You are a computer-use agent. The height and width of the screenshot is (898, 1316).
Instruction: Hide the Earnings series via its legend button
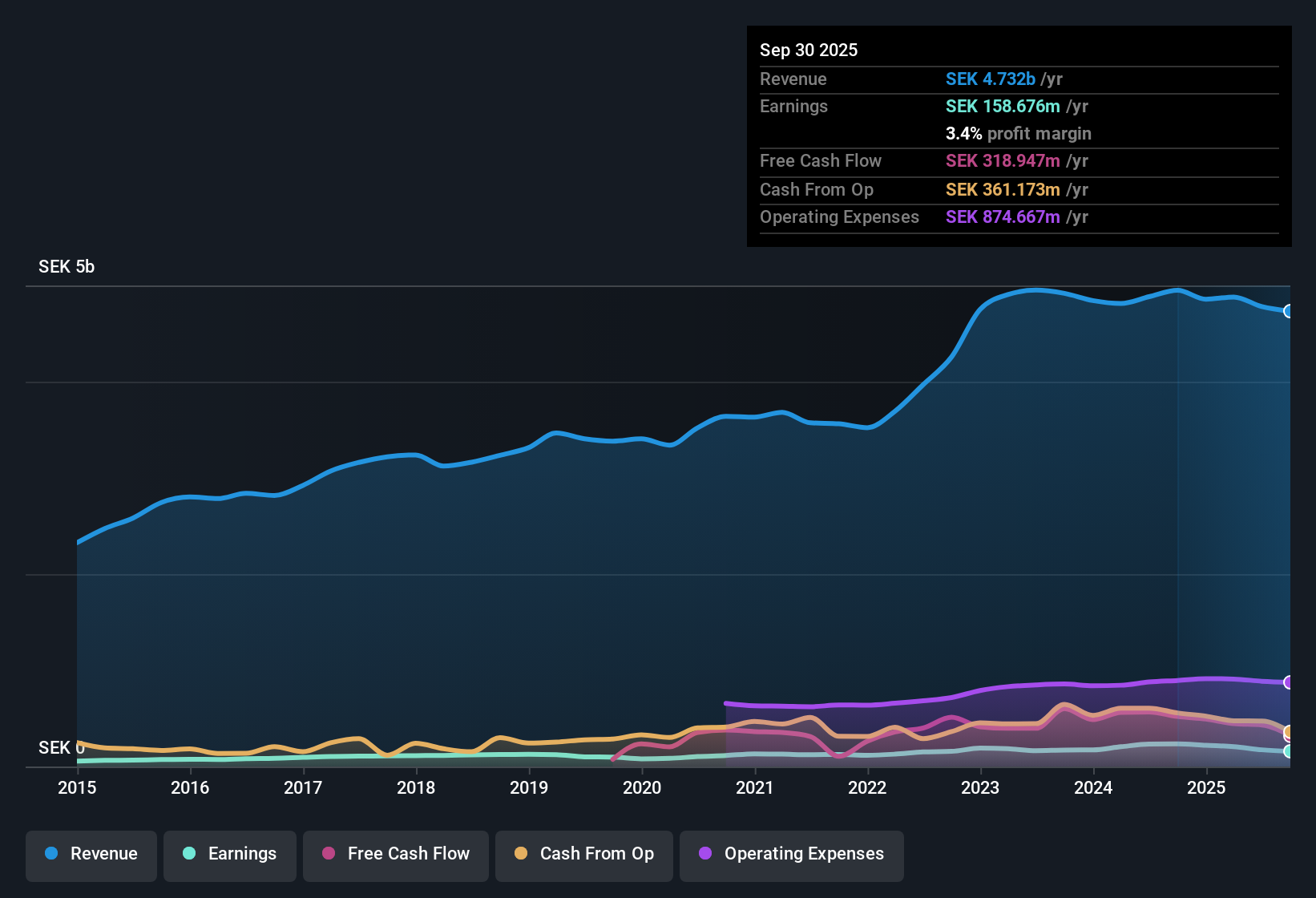click(x=229, y=854)
